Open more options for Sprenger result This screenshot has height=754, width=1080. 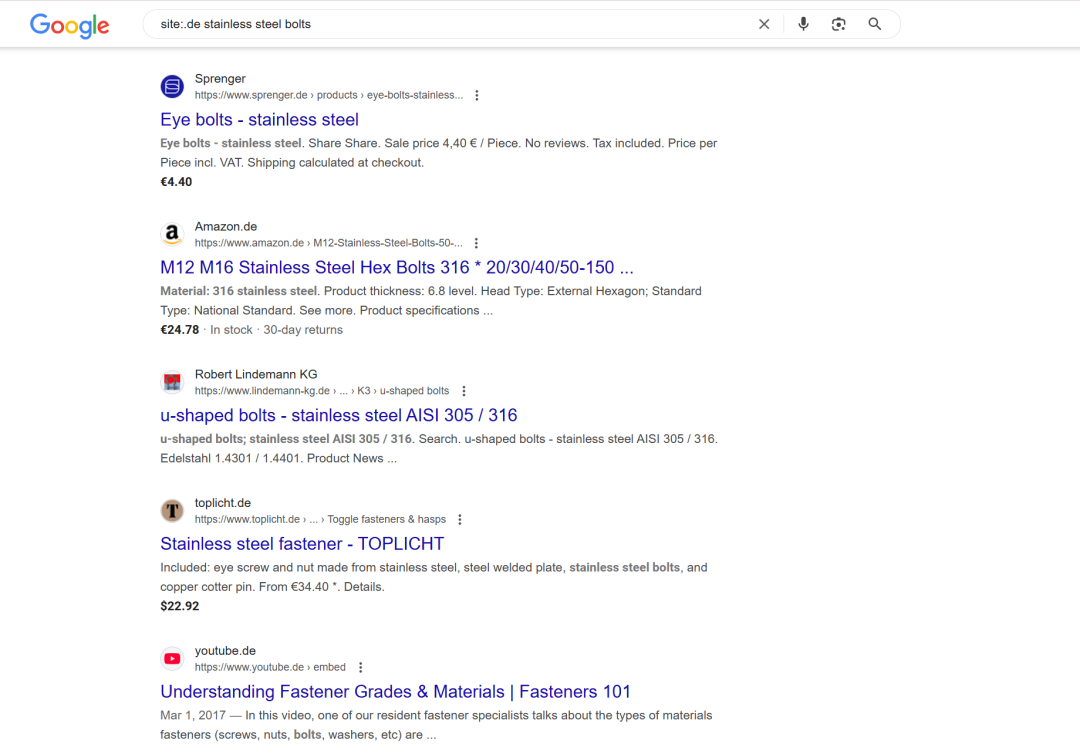point(477,95)
